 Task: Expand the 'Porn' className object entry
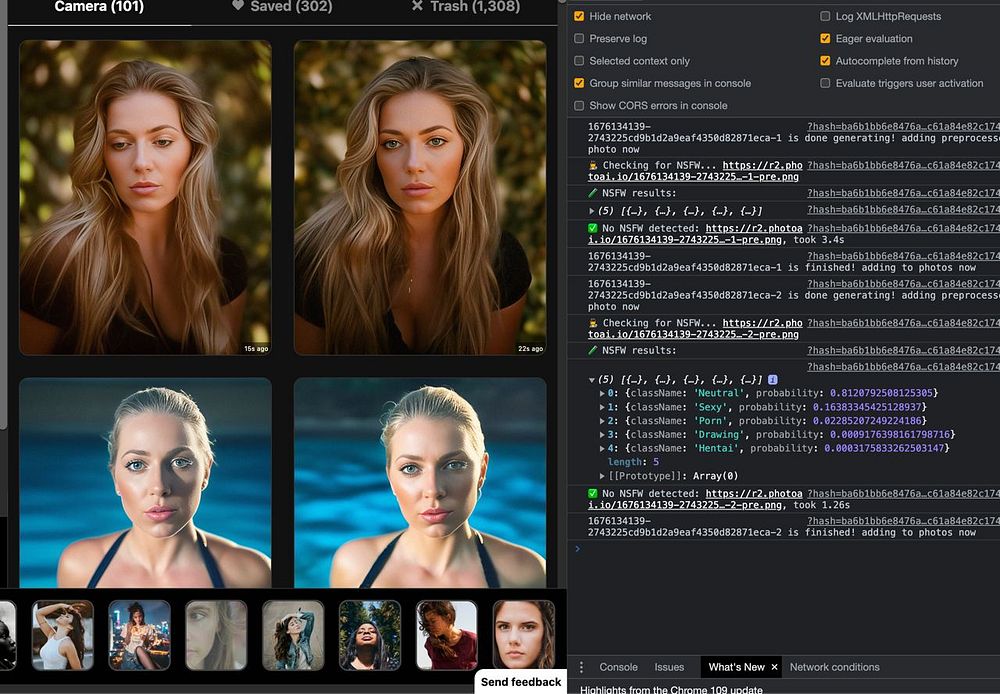coord(602,421)
